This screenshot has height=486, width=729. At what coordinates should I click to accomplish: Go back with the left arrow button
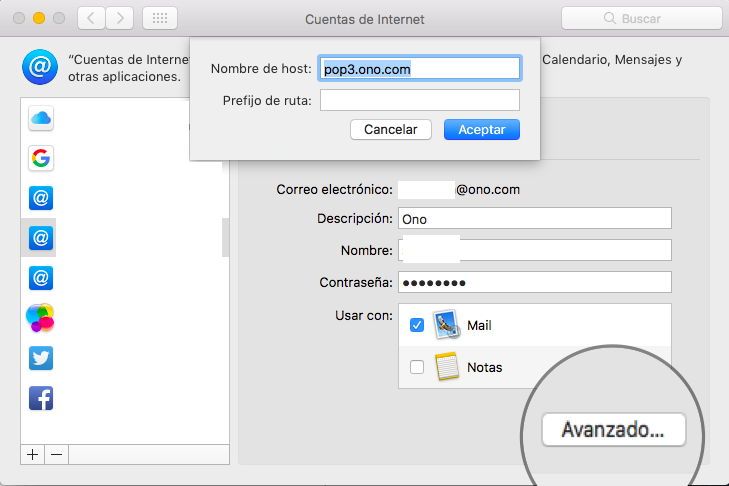point(91,18)
